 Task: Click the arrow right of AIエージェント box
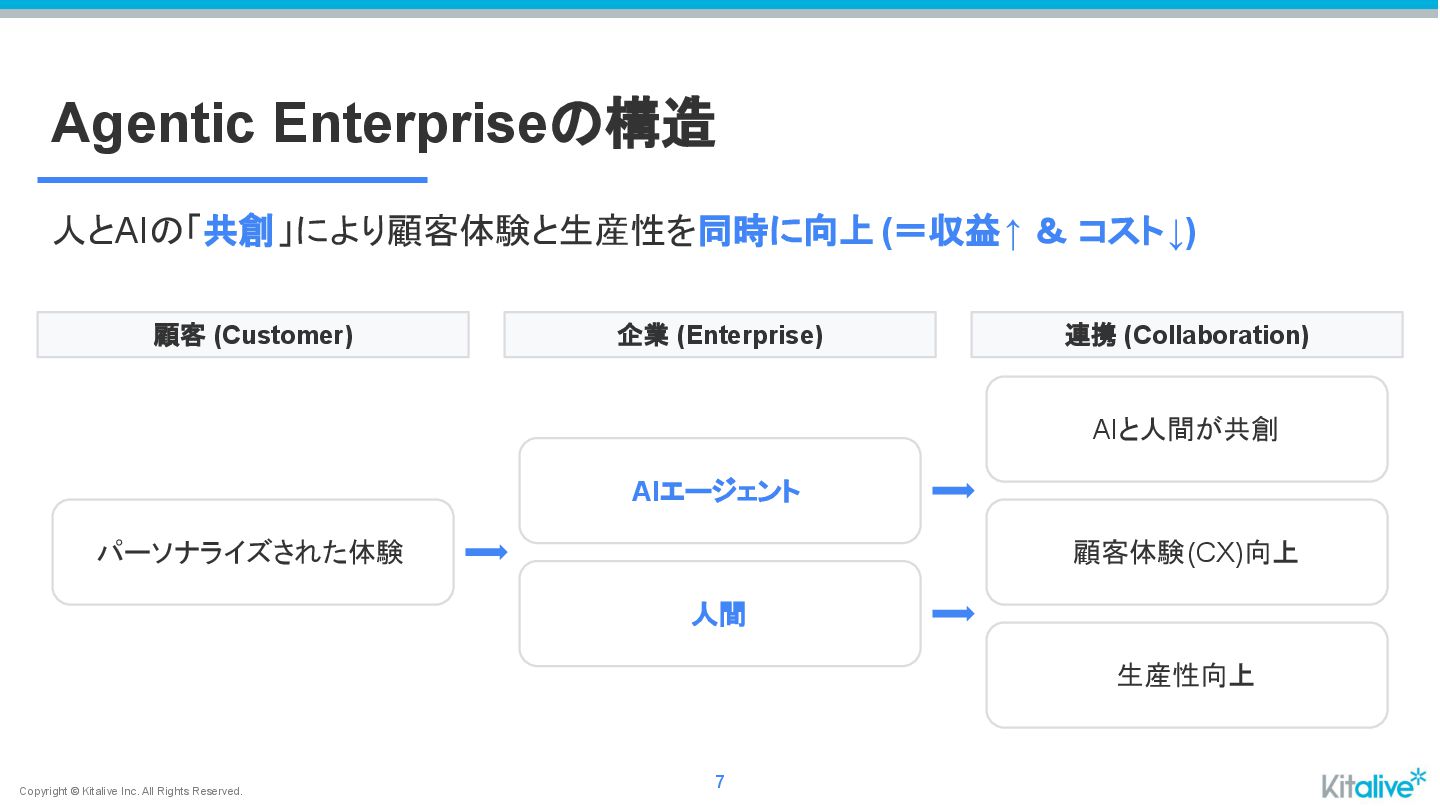coord(953,490)
